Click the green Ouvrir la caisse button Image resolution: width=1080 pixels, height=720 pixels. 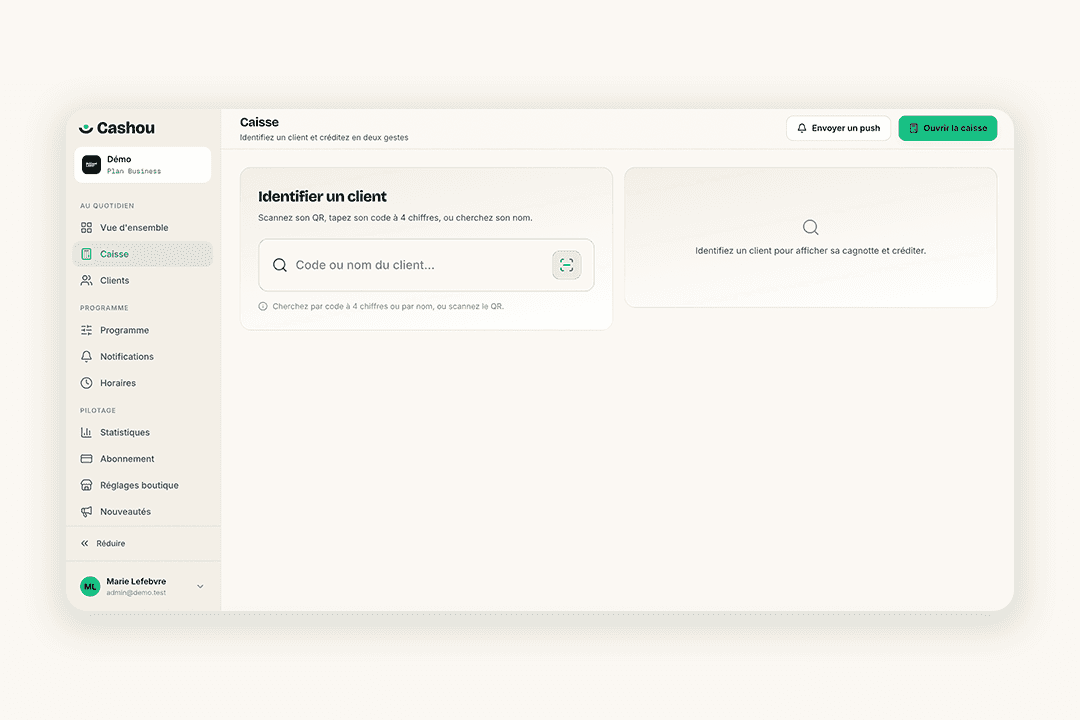pos(948,128)
